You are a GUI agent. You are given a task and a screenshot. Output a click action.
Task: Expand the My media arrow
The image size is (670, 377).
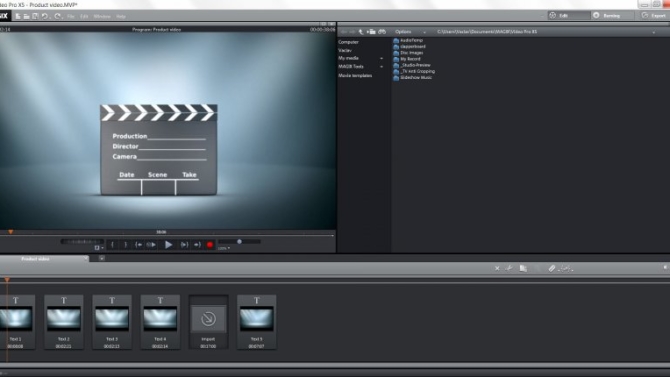click(382, 59)
